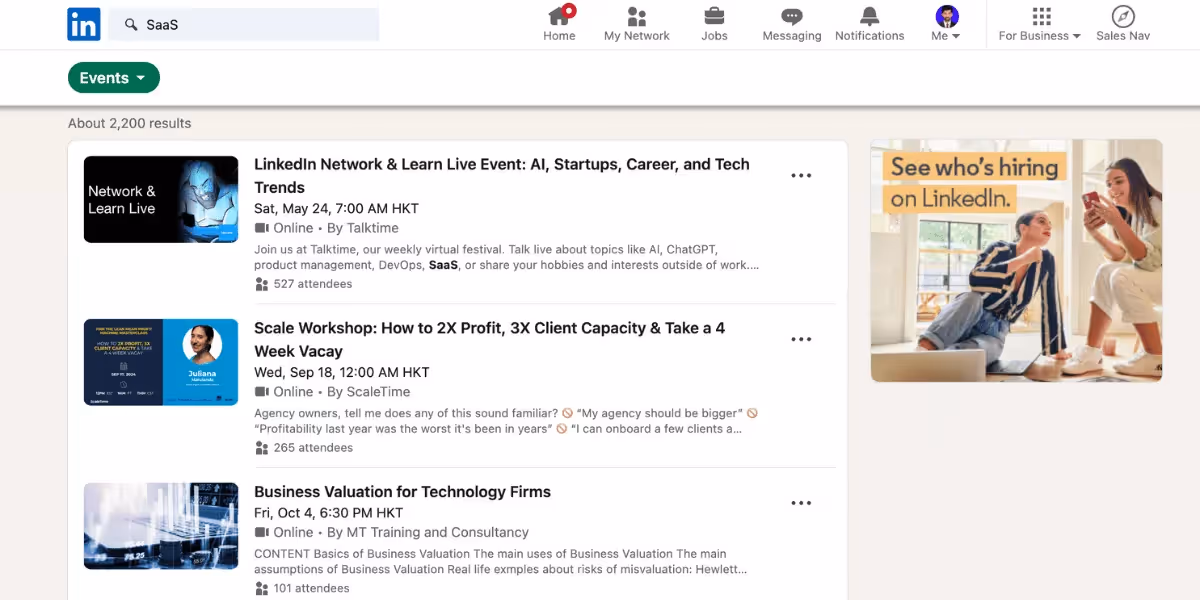
Task: Click 'Online • By MT Training and Consultancy' text
Action: tap(401, 532)
